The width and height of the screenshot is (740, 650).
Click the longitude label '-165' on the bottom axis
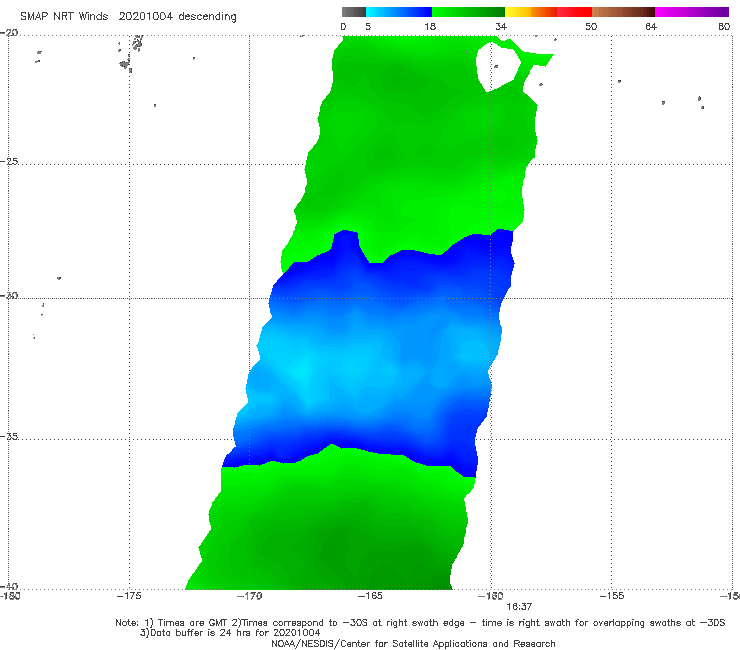click(x=370, y=596)
